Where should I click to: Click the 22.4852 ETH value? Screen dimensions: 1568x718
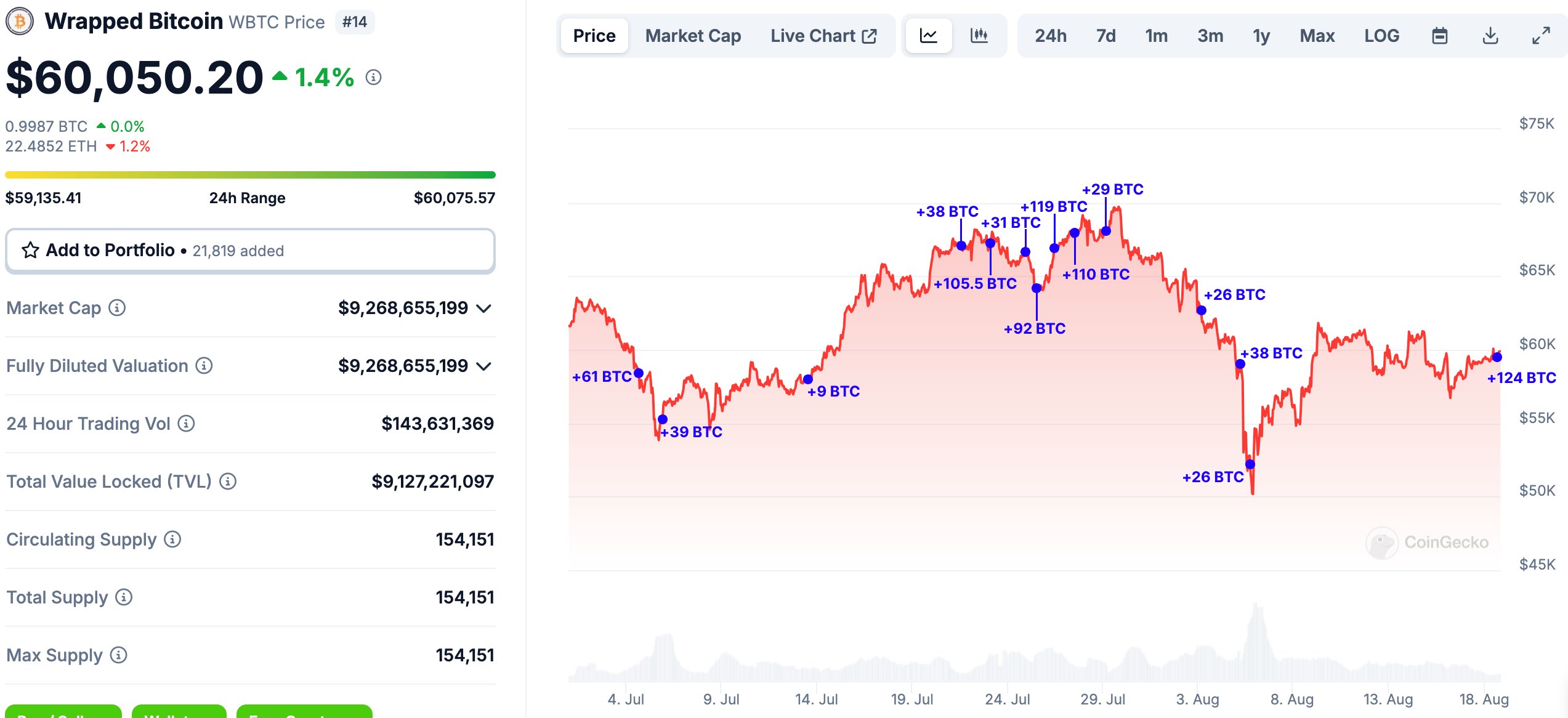pos(51,146)
